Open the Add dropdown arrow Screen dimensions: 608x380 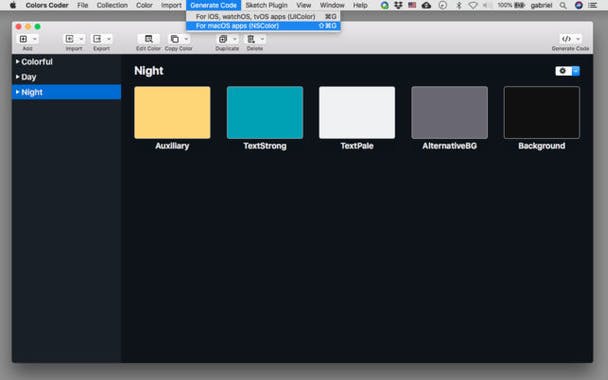click(35, 39)
